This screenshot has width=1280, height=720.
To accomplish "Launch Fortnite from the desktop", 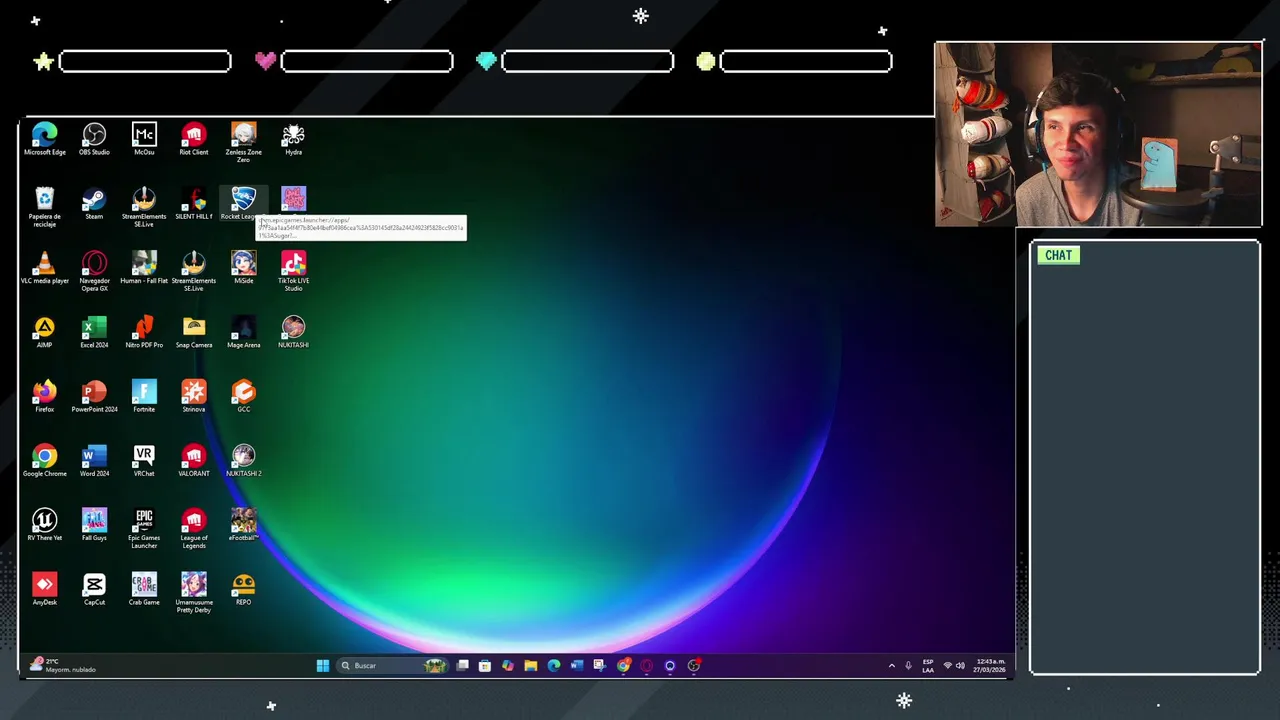I will (144, 396).
